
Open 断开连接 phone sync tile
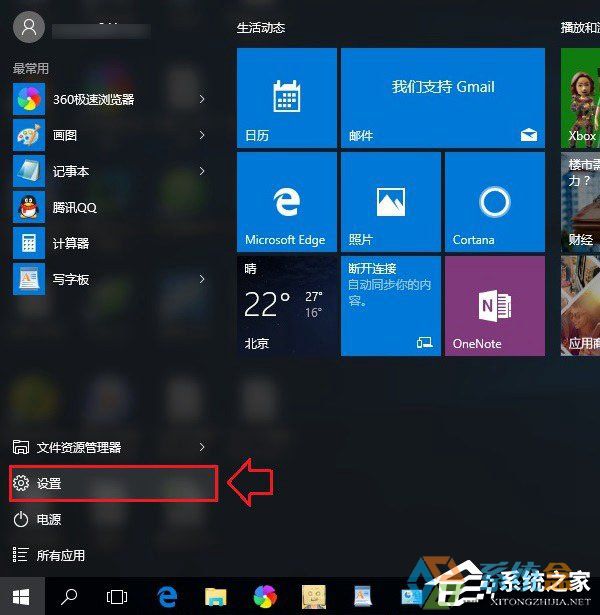pyautogui.click(x=391, y=306)
